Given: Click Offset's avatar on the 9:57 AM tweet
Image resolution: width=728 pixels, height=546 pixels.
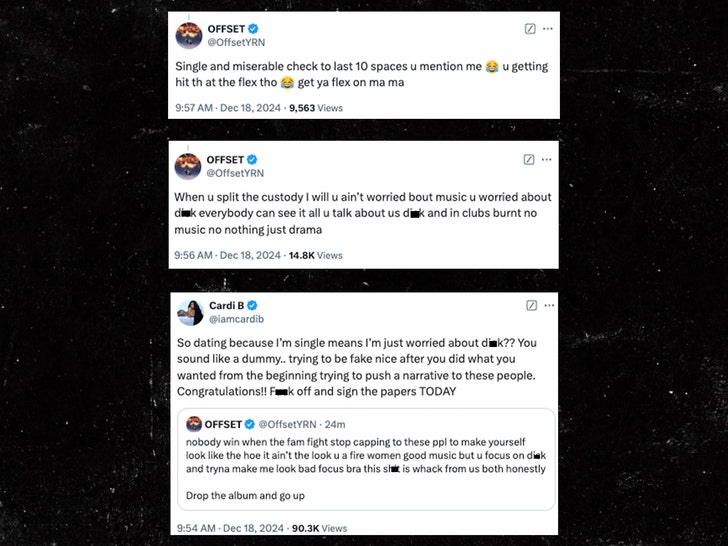Looking at the screenshot, I should [188, 35].
